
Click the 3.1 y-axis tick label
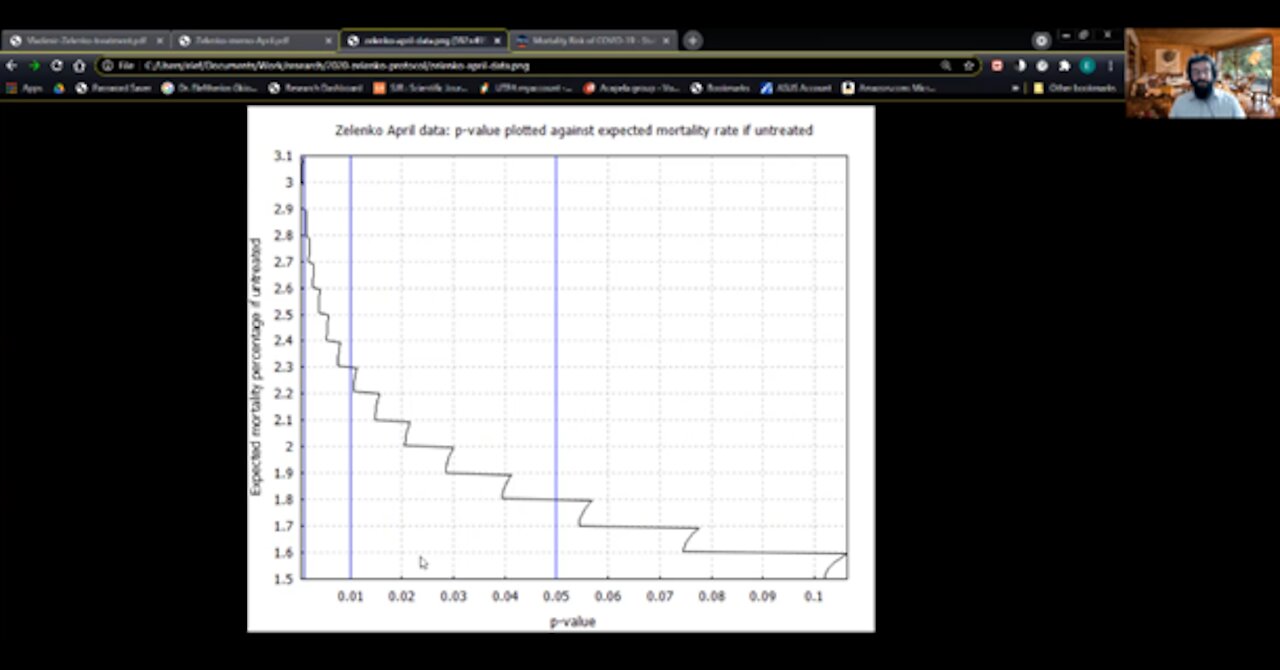(283, 156)
